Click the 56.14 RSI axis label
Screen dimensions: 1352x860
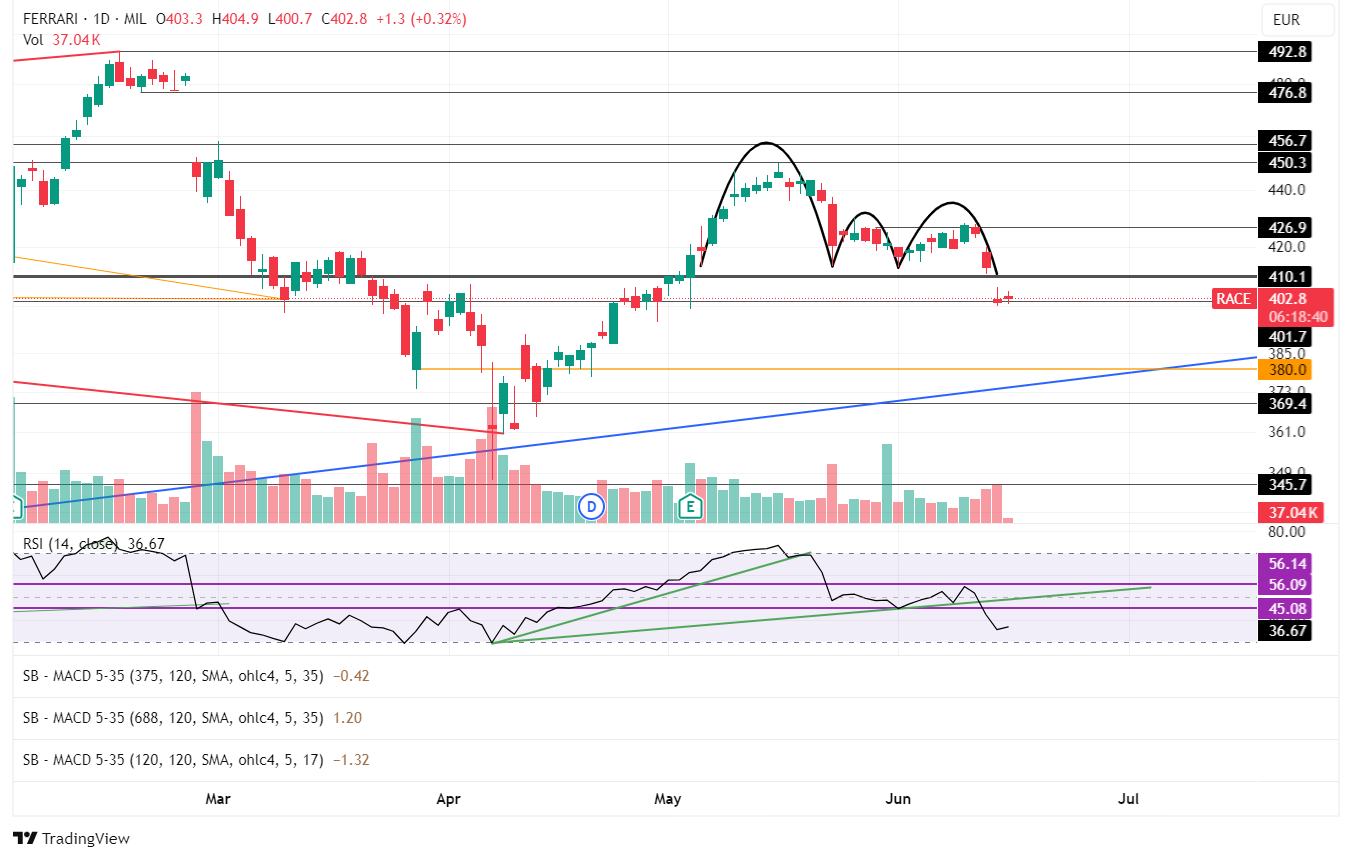1283,565
